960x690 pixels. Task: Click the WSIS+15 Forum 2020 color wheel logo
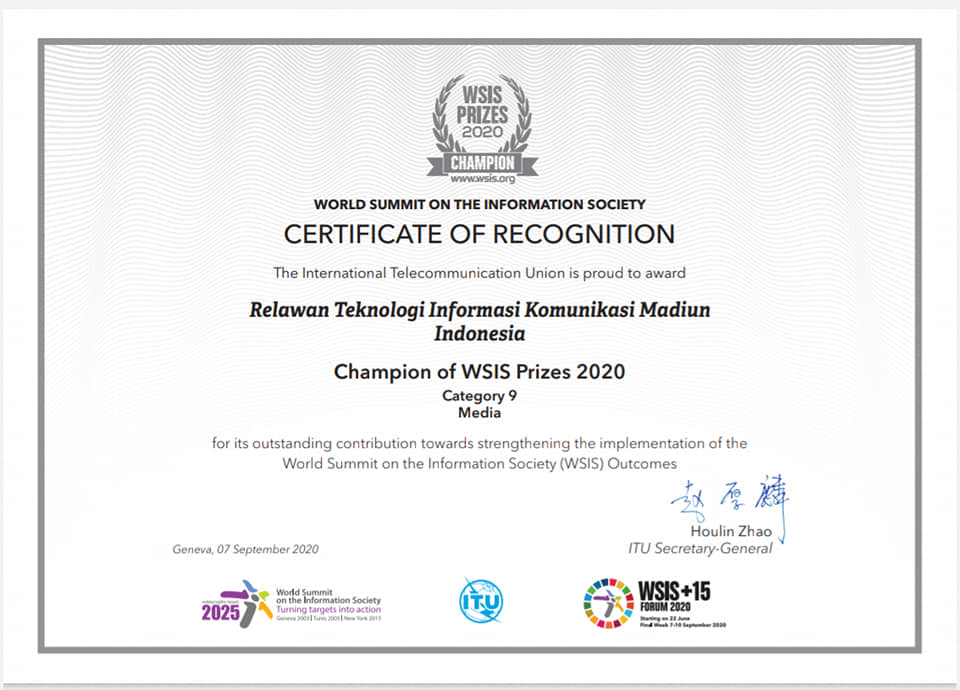coord(608,603)
